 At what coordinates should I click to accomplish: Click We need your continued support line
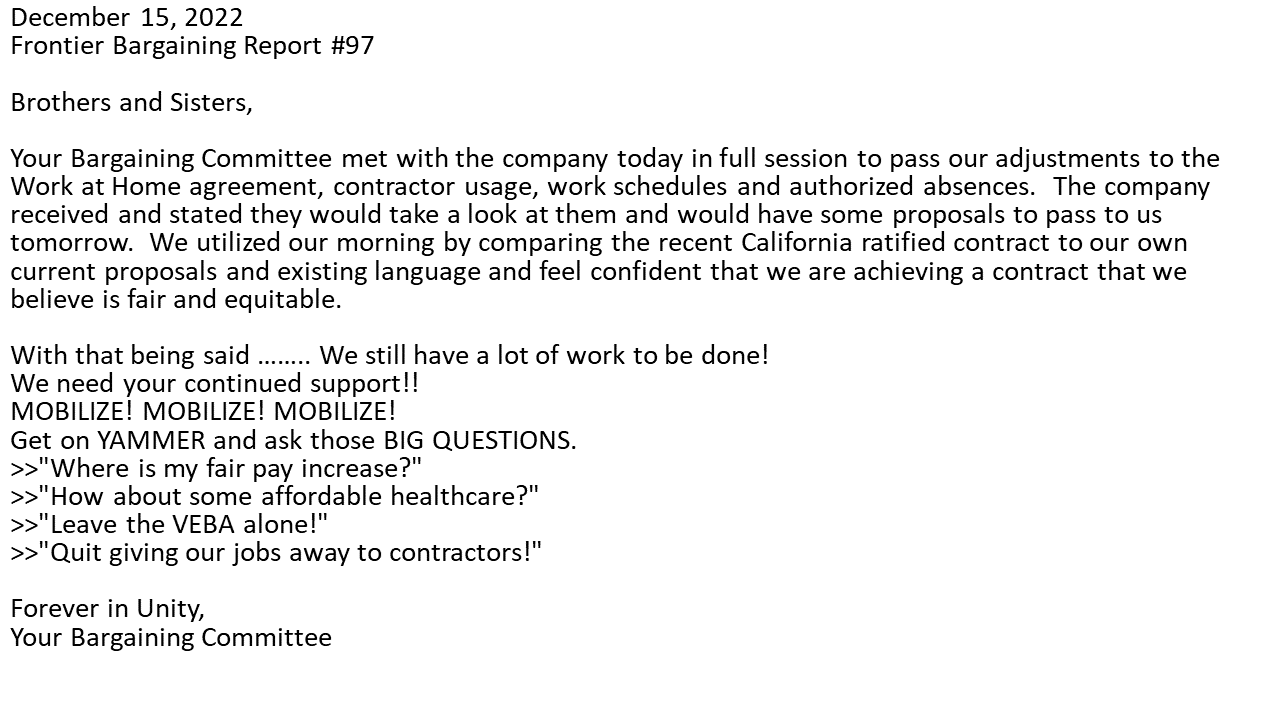215,383
